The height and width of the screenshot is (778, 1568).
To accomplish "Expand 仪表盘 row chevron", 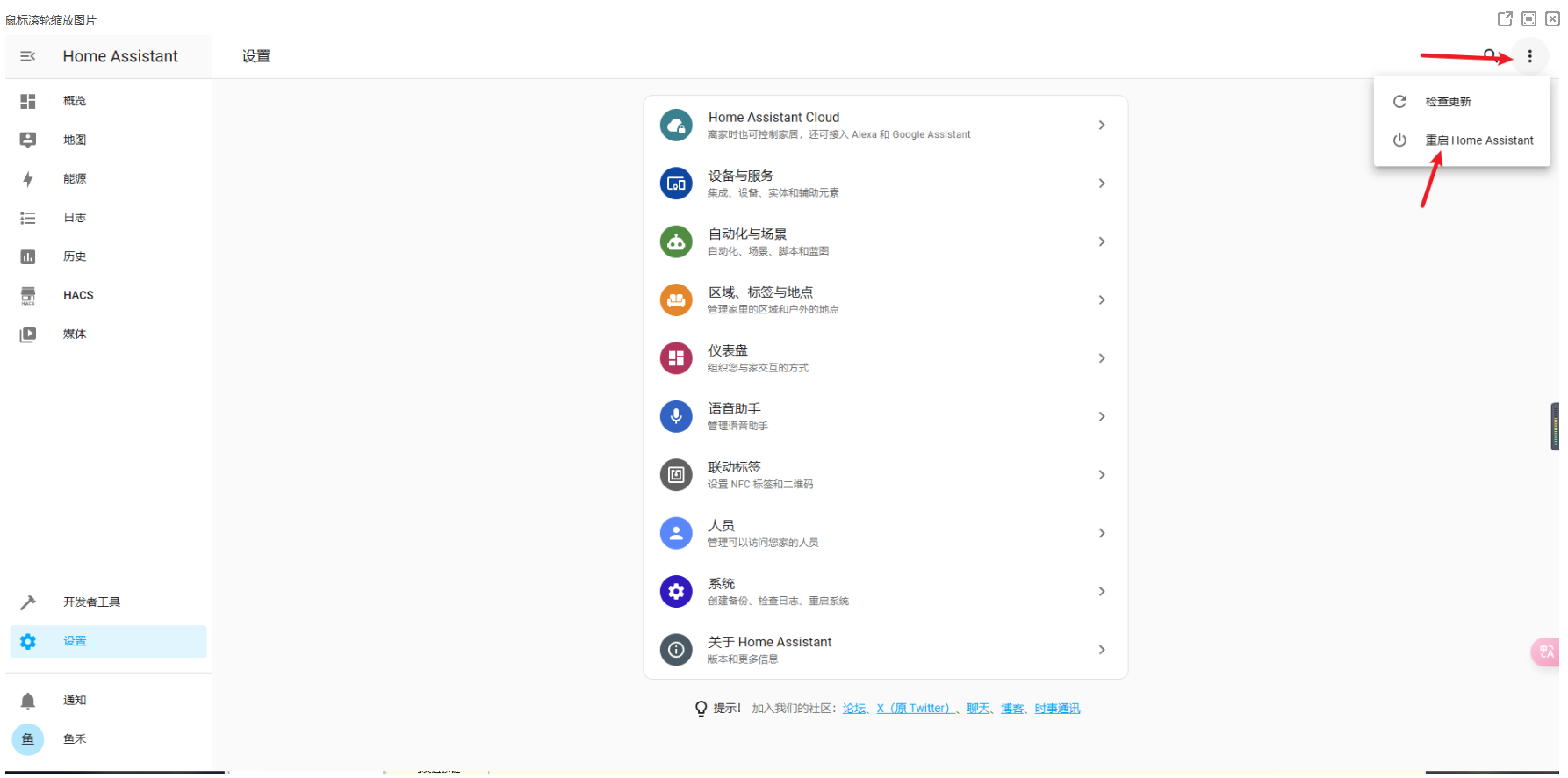I will pos(1102,358).
